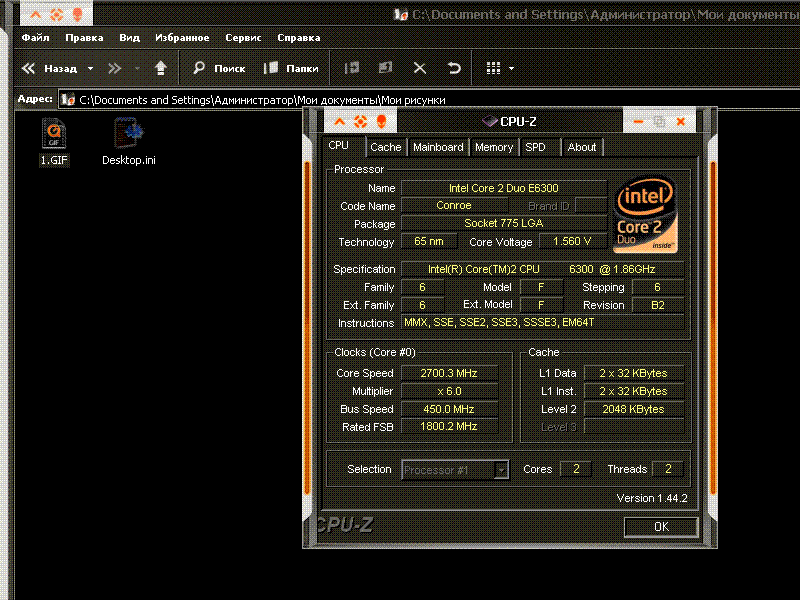
Task: Open the Back button history dropdown arrow
Action: (90, 69)
